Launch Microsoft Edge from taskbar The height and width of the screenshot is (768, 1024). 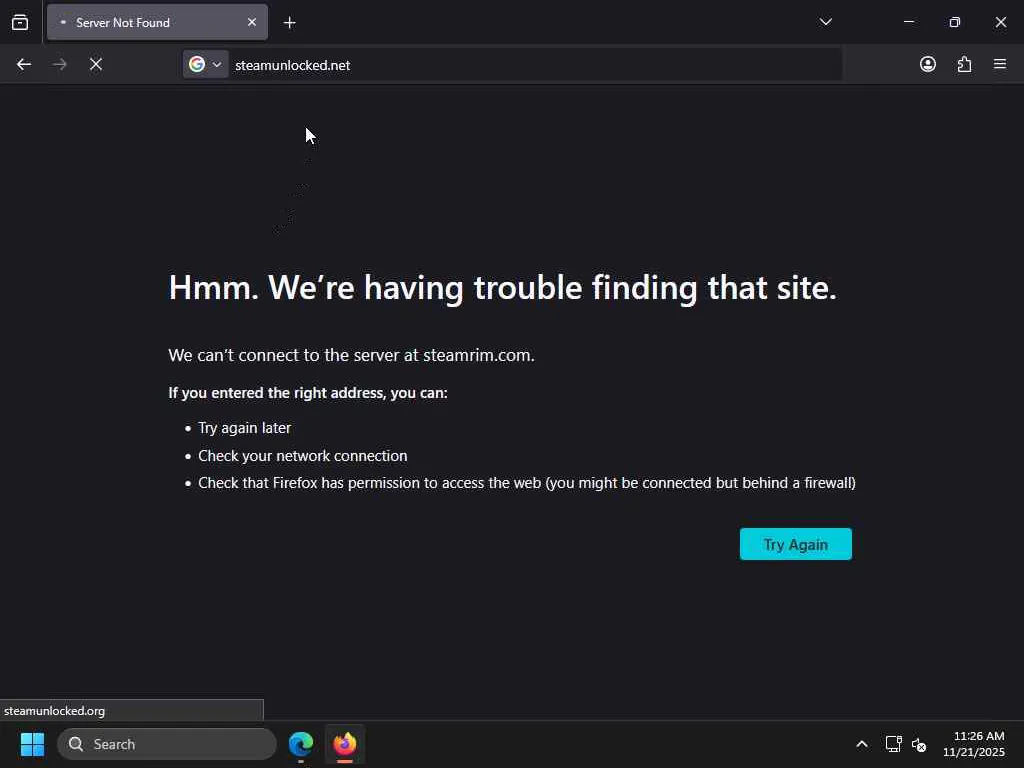301,744
